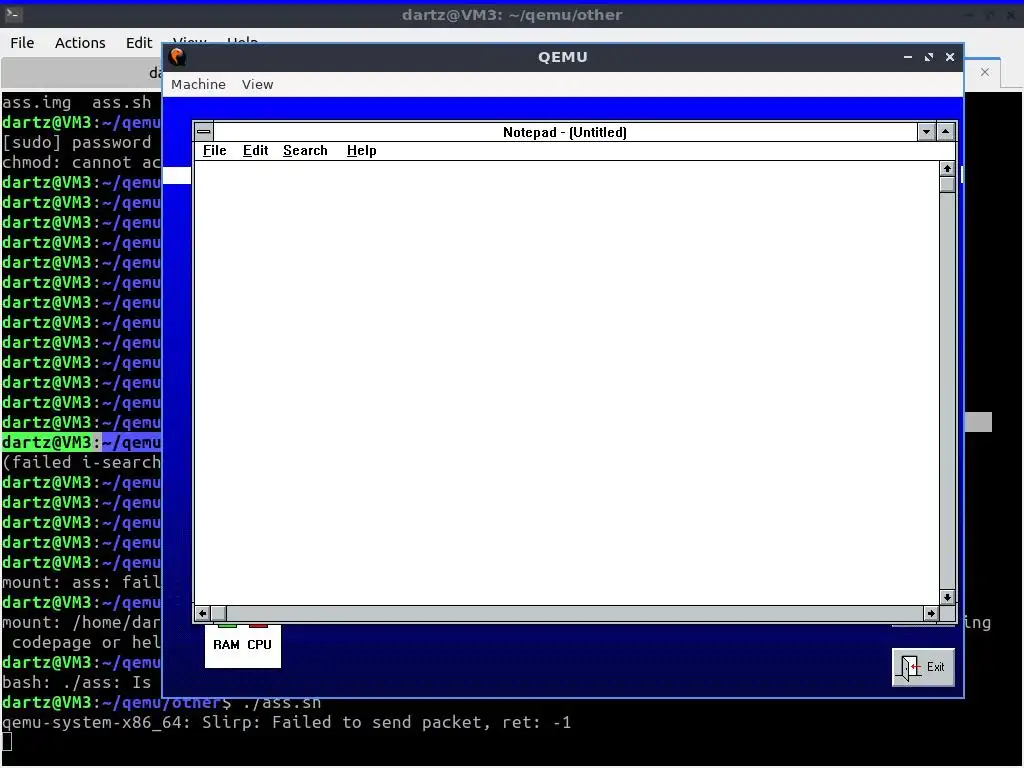Open the Notepad control menu box

[204, 132]
